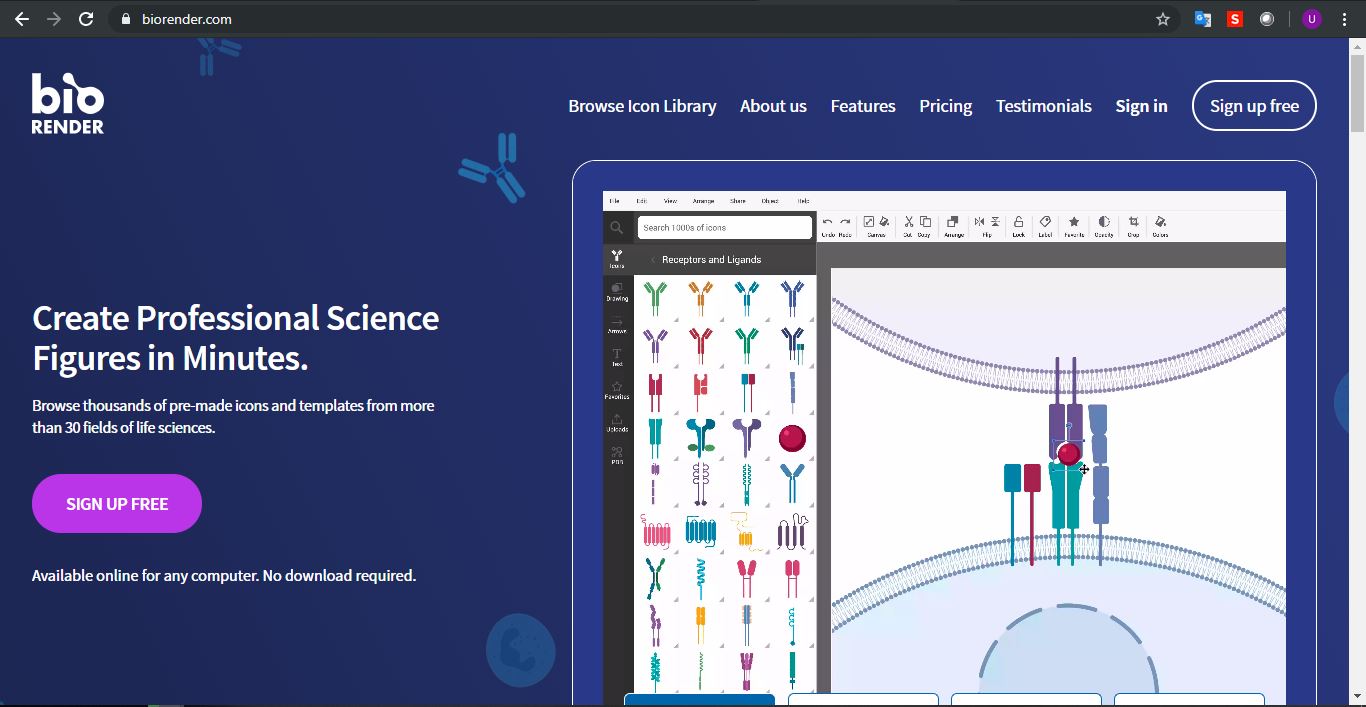
Task: Click the Favorite star icon in toolbar
Action: click(x=1074, y=222)
